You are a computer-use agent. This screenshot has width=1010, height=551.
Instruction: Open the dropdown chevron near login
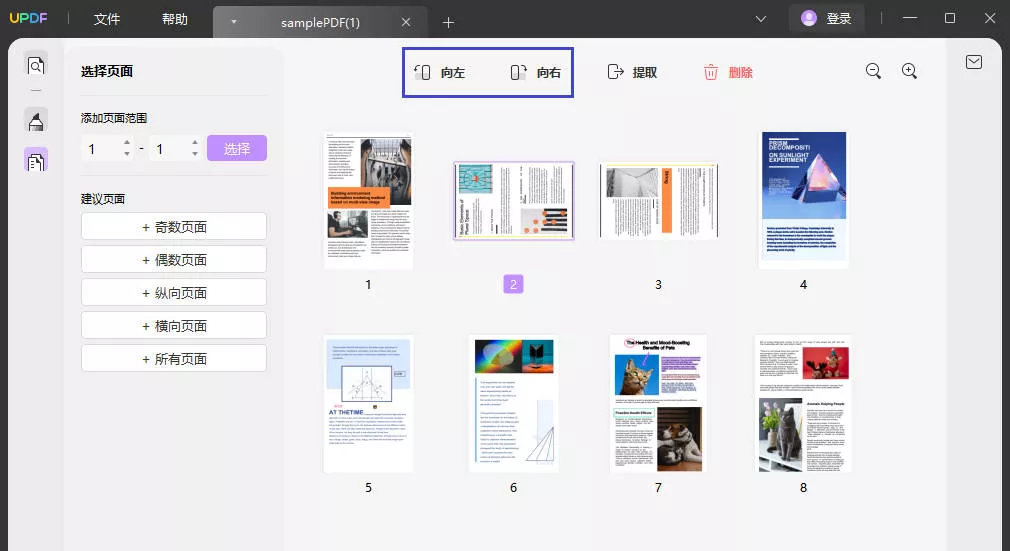(761, 18)
